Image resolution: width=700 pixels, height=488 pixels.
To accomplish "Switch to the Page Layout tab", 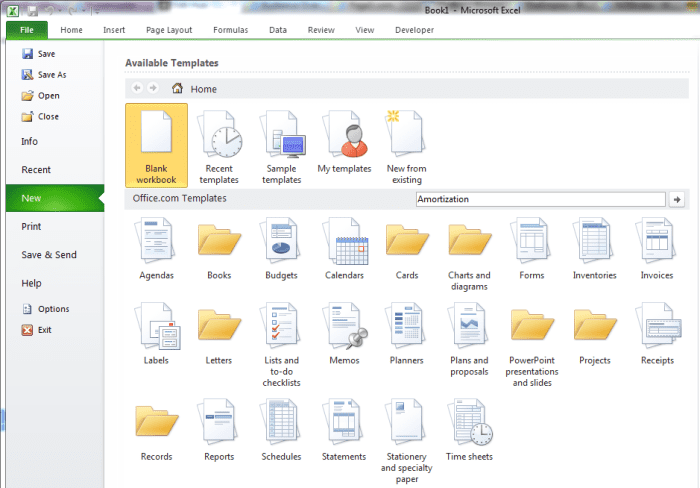I will pyautogui.click(x=169, y=30).
